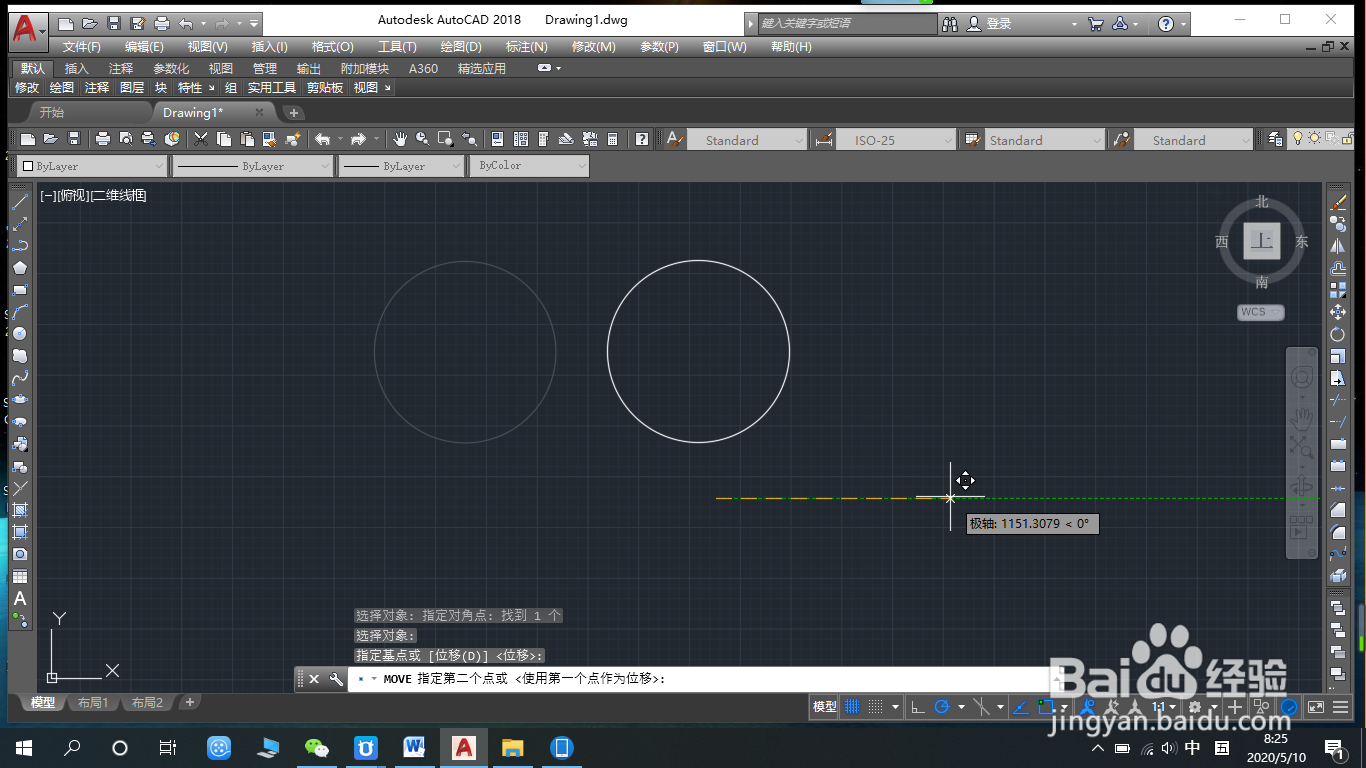
Task: Click the Plot printer icon in standard toolbar
Action: coord(102,139)
